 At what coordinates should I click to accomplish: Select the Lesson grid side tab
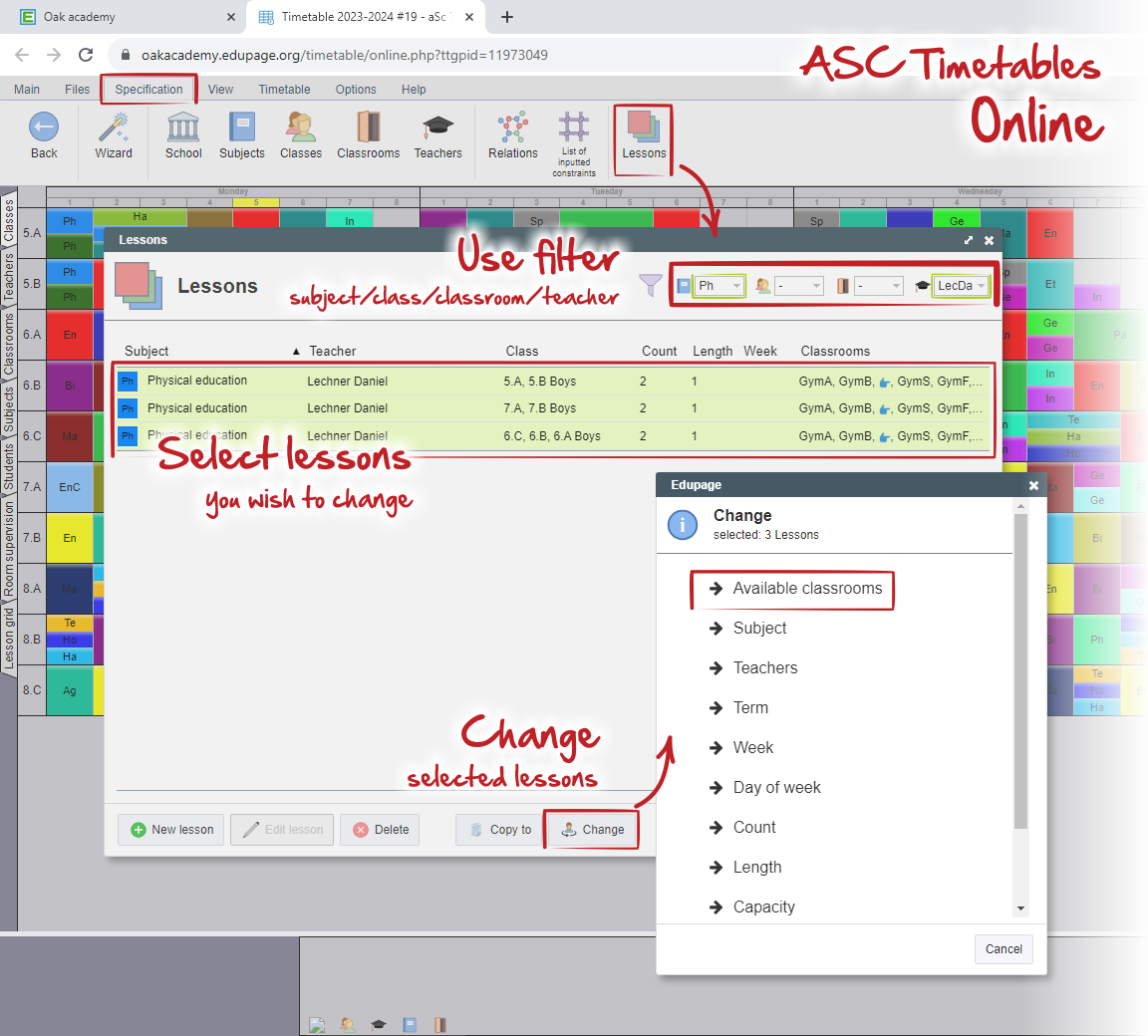click(x=9, y=639)
